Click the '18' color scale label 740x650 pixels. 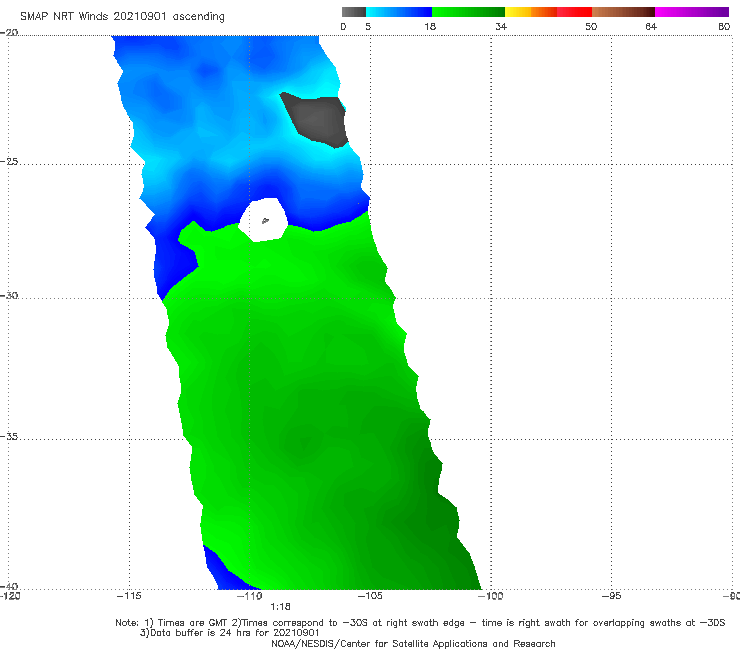point(430,27)
